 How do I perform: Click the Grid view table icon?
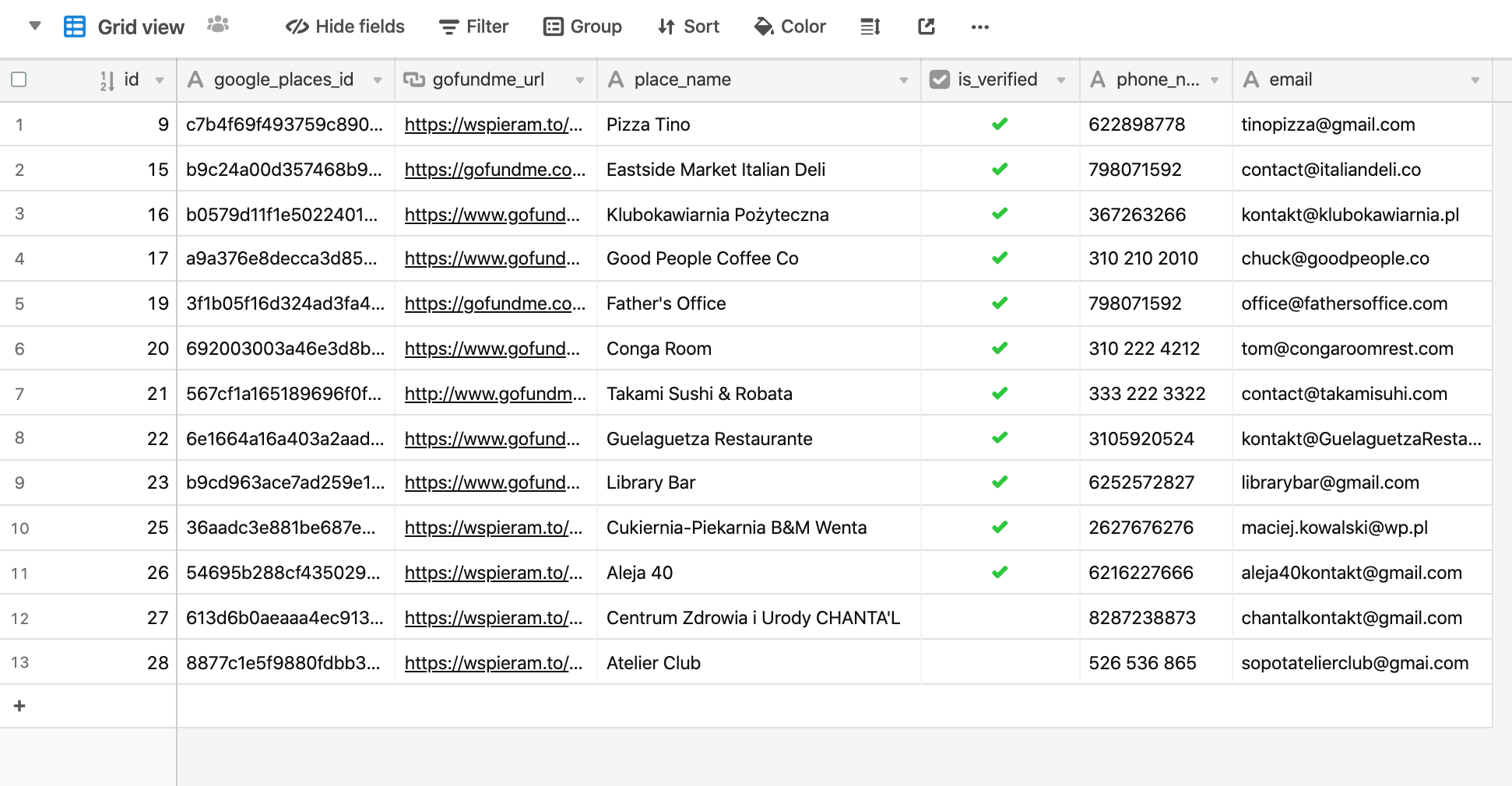(x=75, y=26)
